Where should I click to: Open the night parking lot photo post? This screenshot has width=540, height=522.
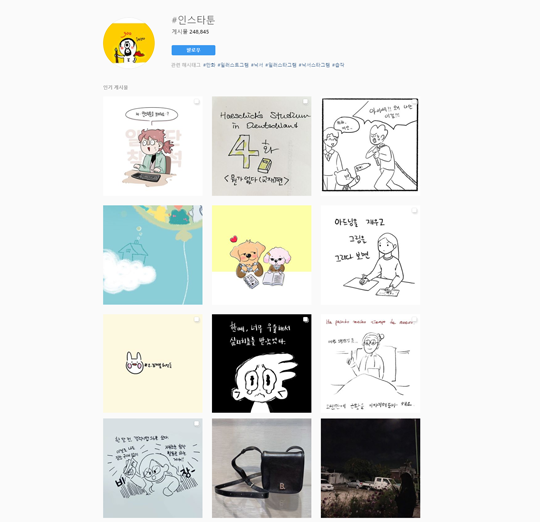370,468
